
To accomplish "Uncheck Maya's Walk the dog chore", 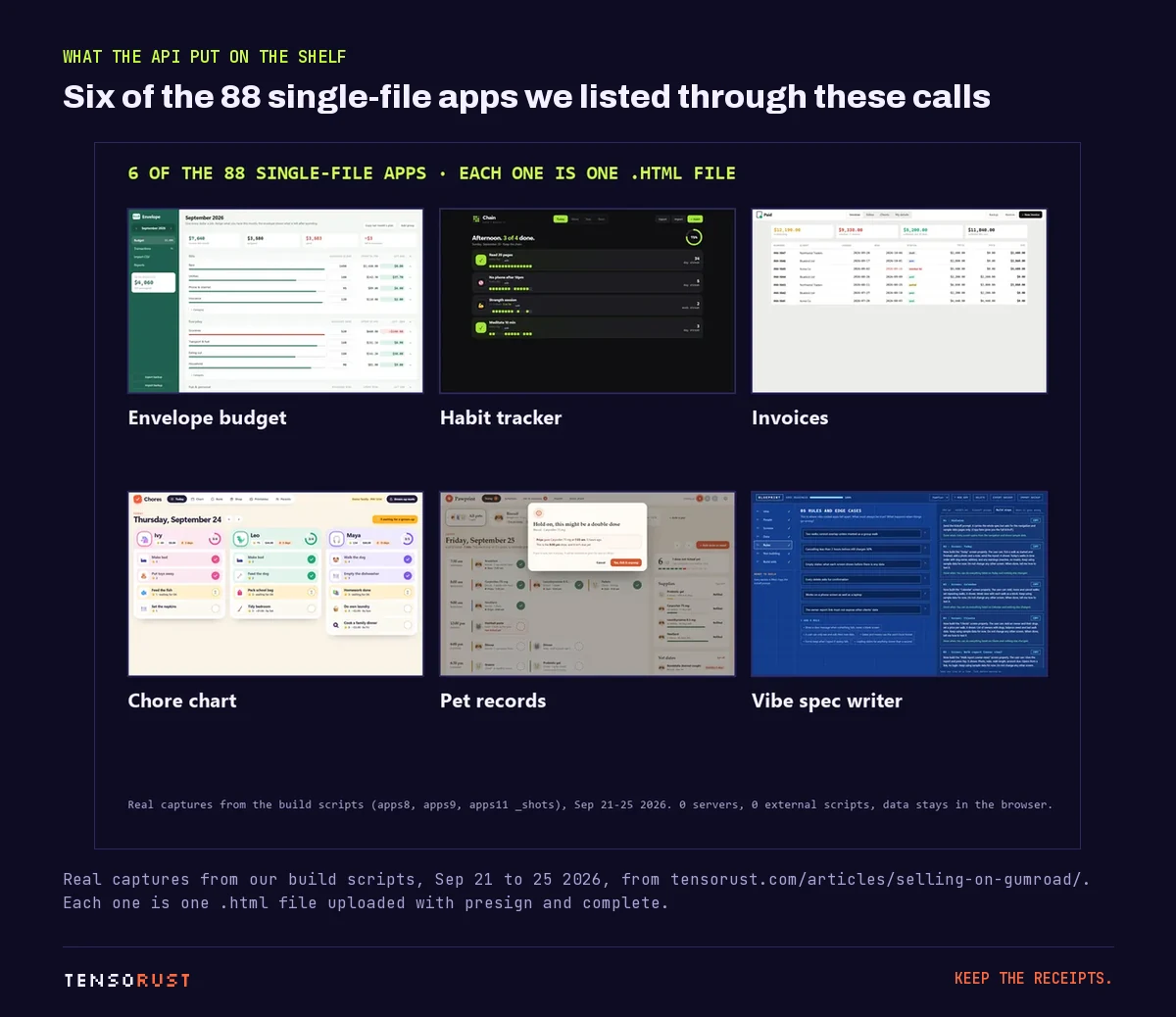I will pyautogui.click(x=408, y=559).
